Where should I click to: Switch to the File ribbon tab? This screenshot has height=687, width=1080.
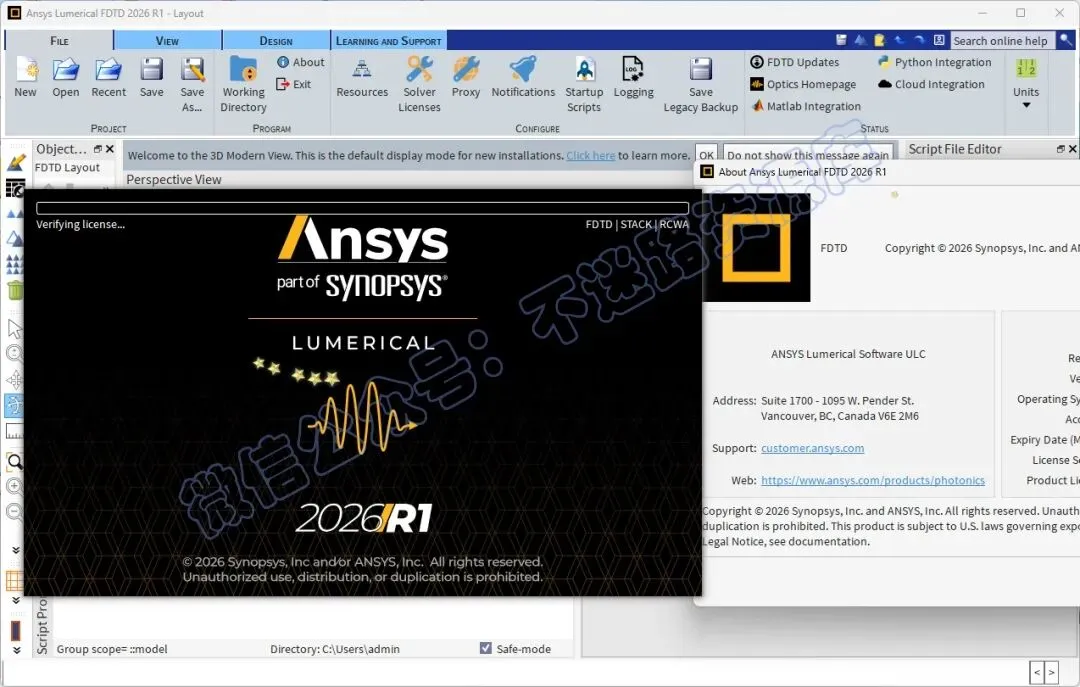pos(59,41)
